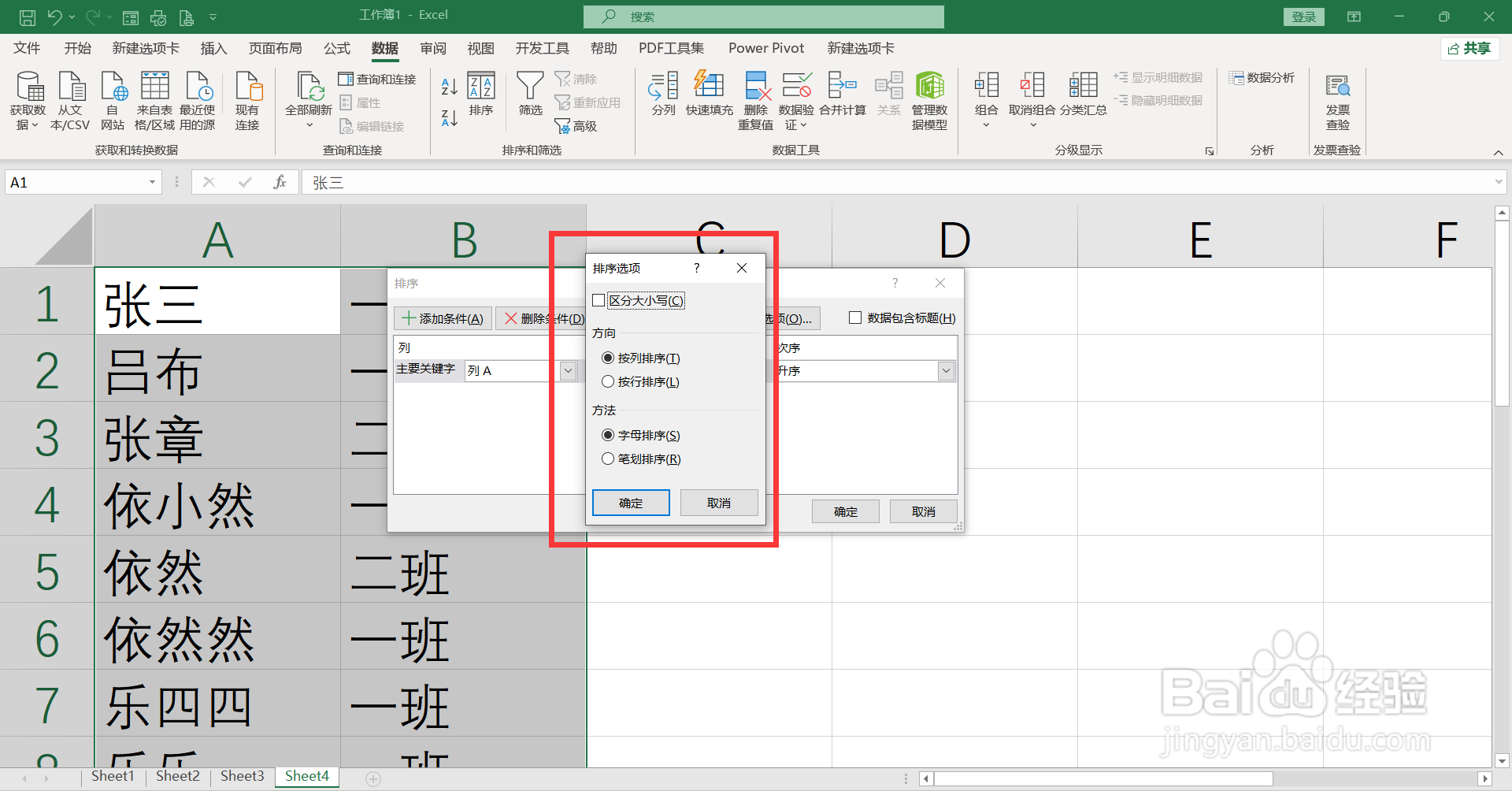
Task: Expand Refresh All dropdown arrow
Action: [x=309, y=125]
